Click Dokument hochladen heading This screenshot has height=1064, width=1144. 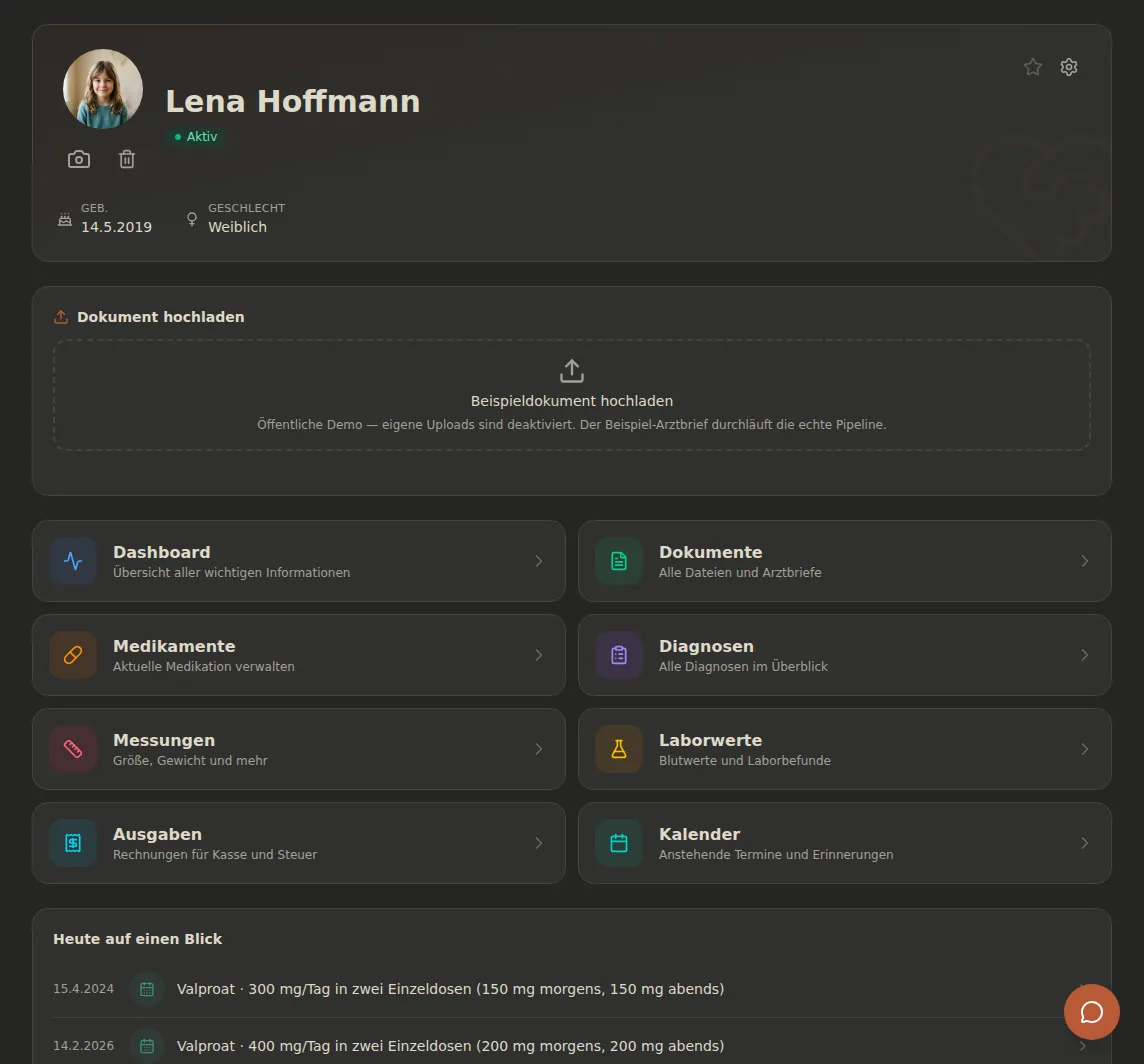[161, 317]
